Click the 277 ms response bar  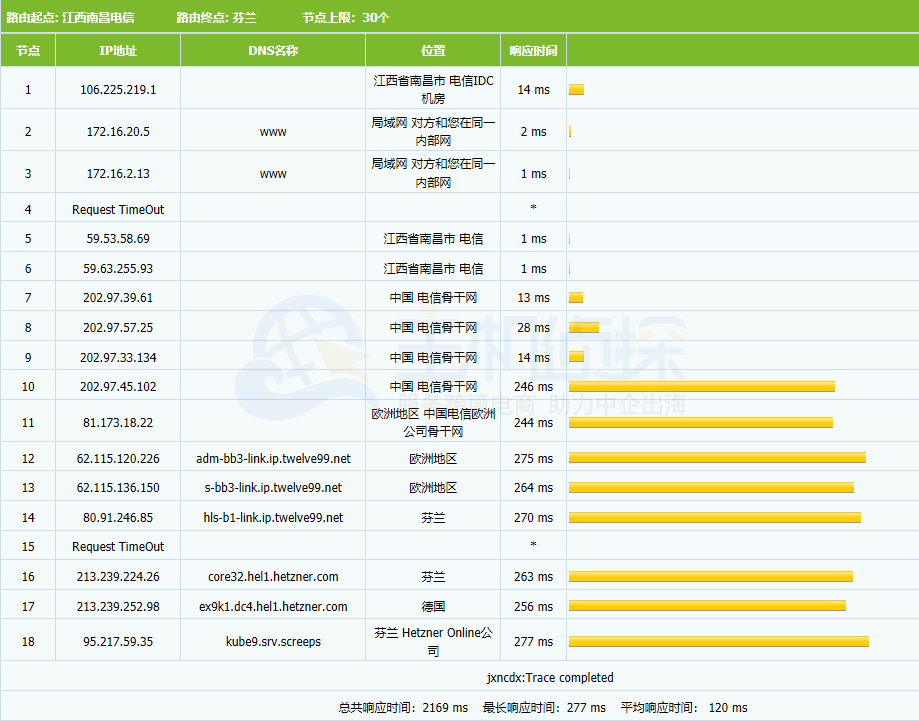click(718, 642)
